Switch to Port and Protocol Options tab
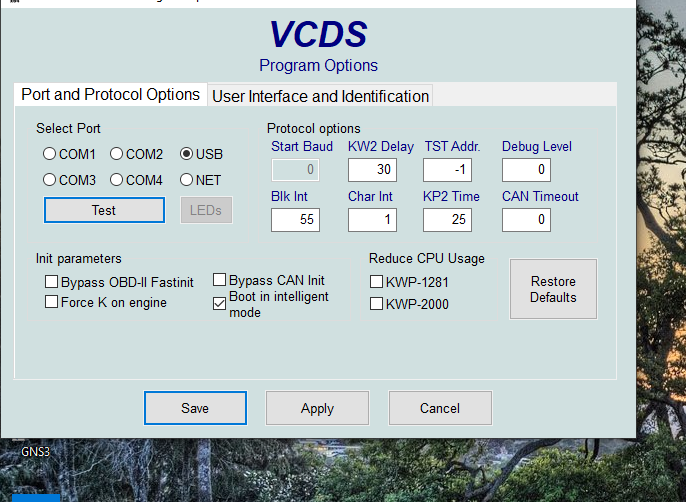 click(110, 95)
